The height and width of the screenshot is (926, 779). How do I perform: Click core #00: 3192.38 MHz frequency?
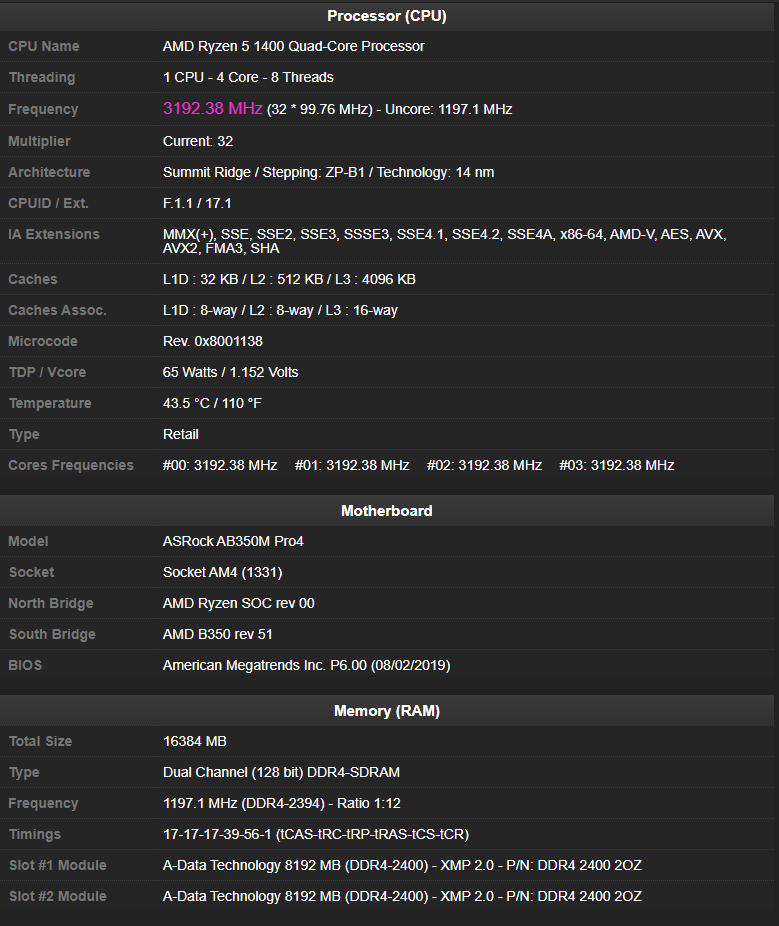[x=220, y=465]
